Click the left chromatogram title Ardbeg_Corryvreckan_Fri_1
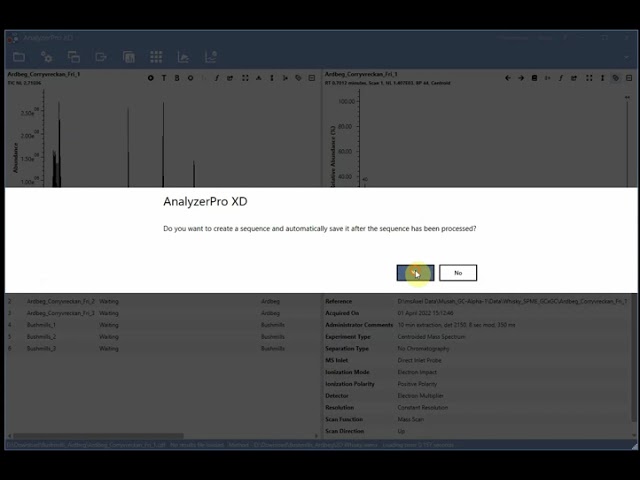This screenshot has width=640, height=480. tap(44, 74)
